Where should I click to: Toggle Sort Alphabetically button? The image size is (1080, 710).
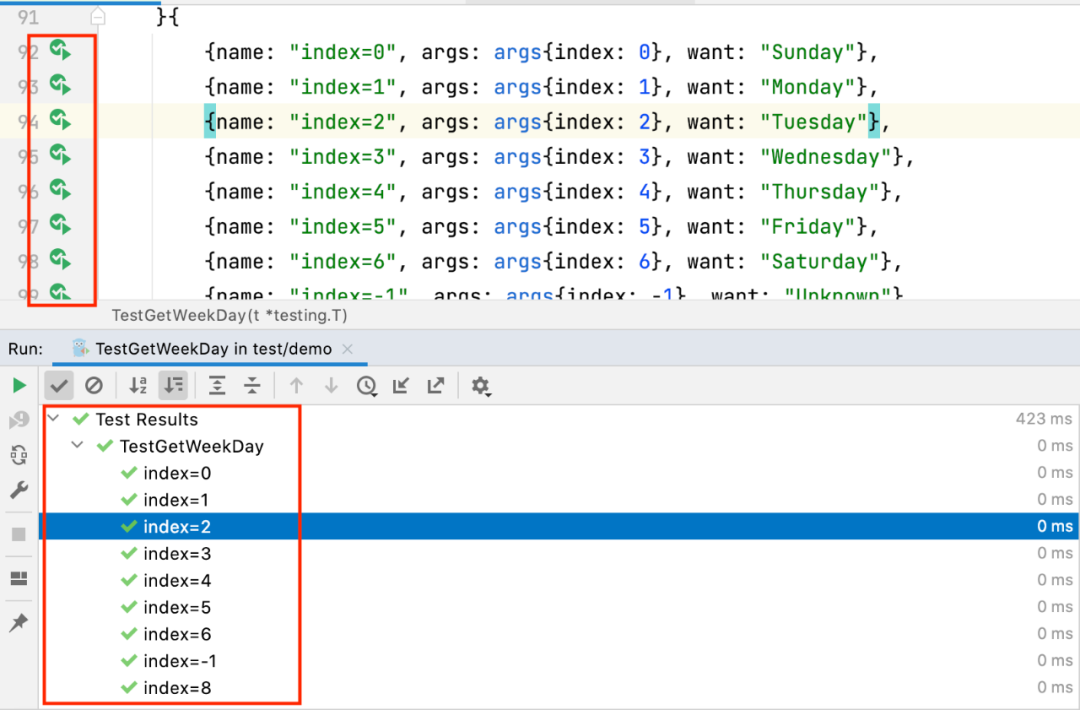(x=138, y=385)
